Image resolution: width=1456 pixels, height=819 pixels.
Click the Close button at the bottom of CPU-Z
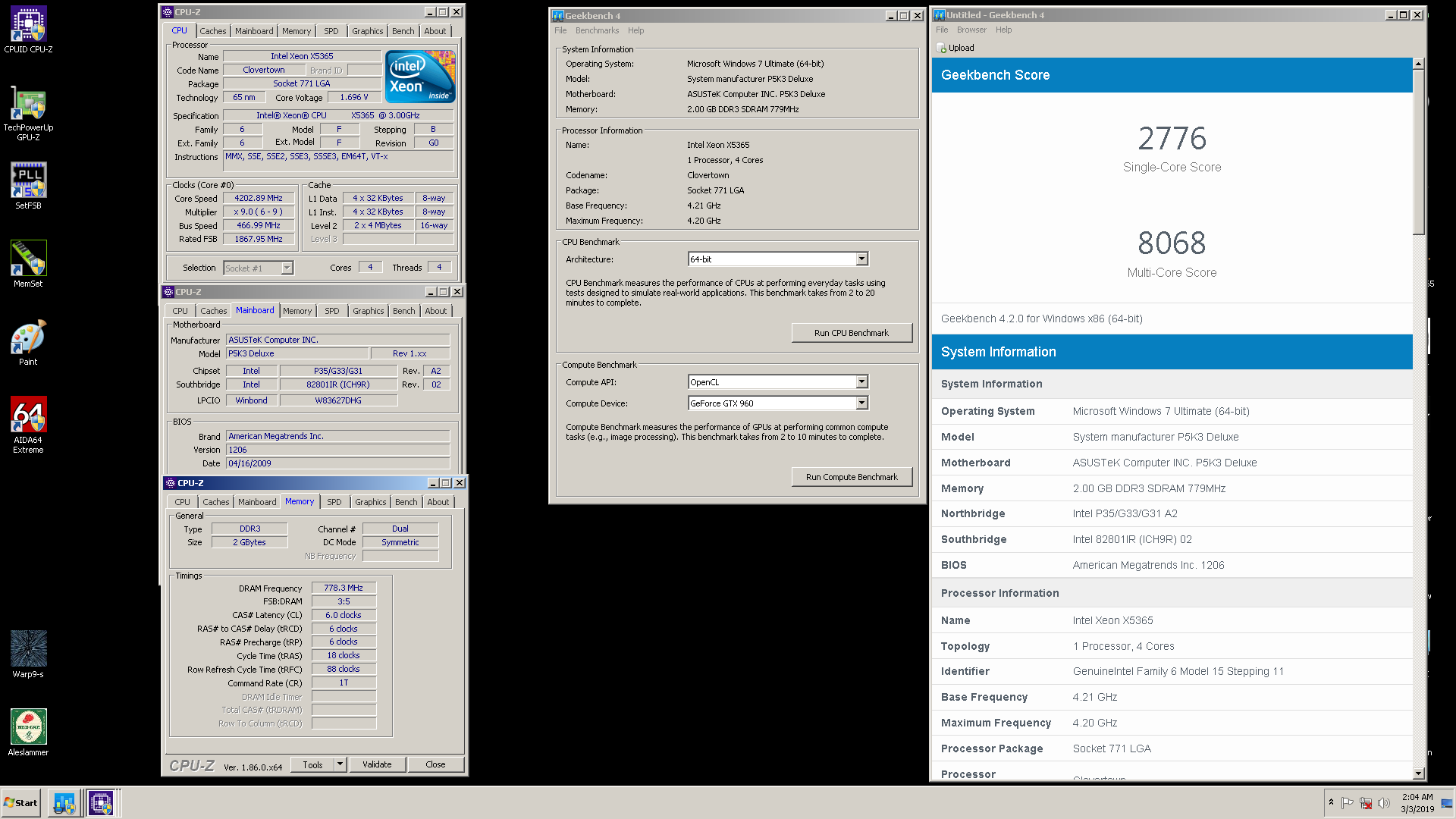click(x=435, y=764)
